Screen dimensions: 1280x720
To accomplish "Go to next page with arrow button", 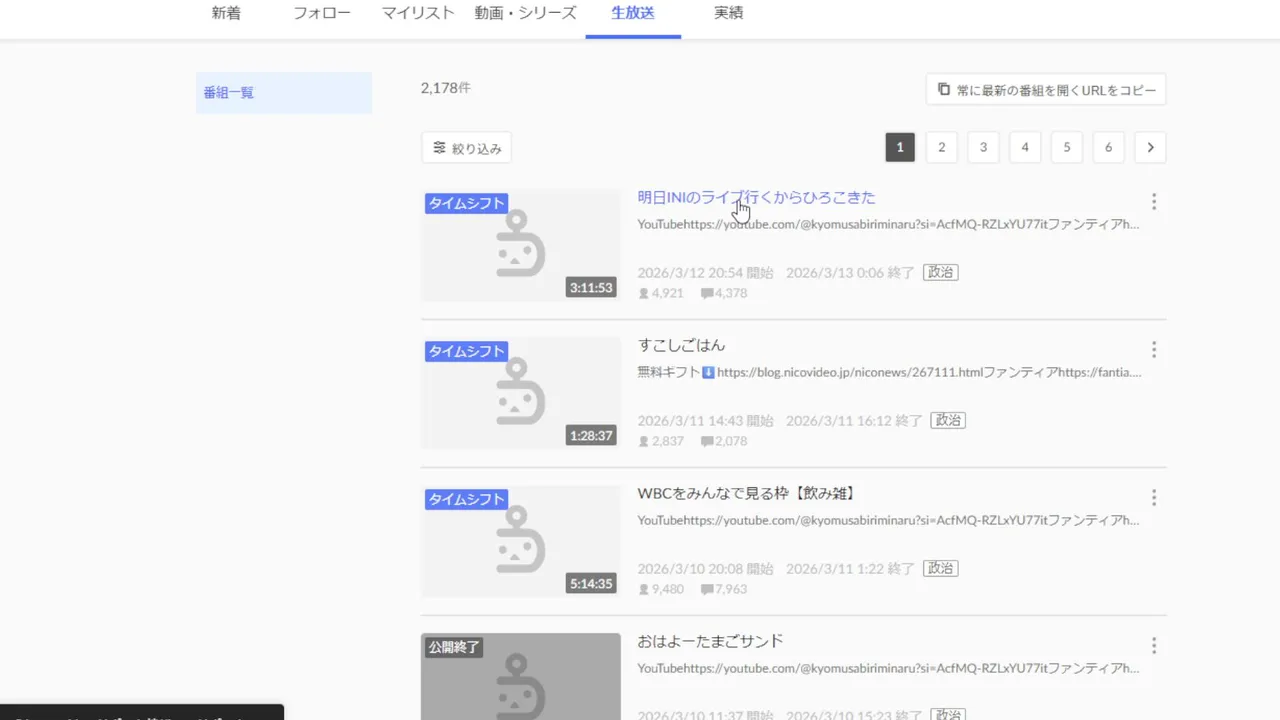I will [1150, 147].
